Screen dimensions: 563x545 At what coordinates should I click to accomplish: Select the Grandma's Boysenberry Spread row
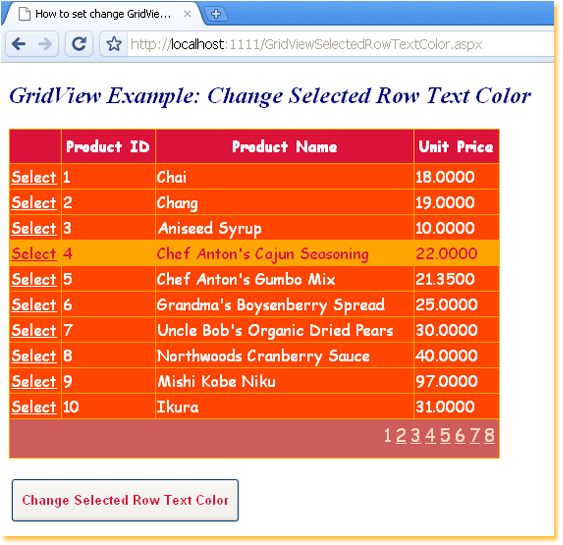coord(34,304)
